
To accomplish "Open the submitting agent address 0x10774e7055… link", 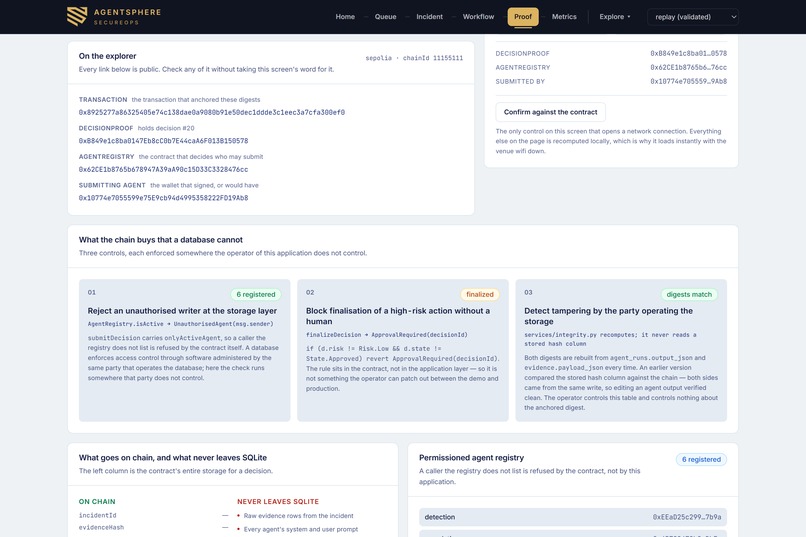I will pyautogui.click(x=163, y=198).
